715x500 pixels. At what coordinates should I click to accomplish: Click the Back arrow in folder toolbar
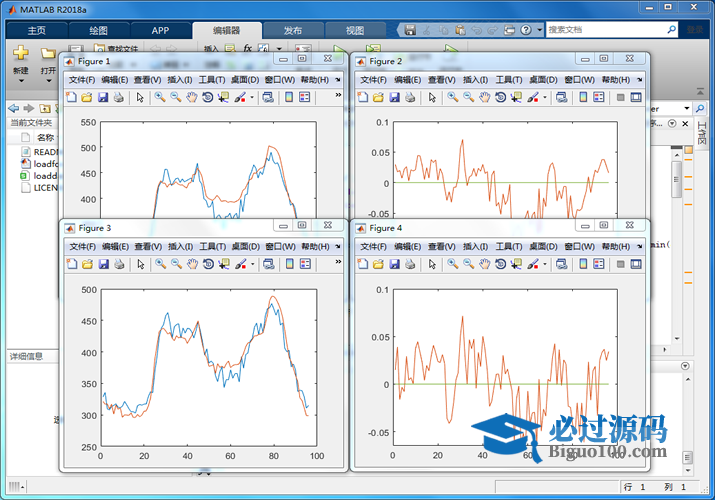(14, 108)
